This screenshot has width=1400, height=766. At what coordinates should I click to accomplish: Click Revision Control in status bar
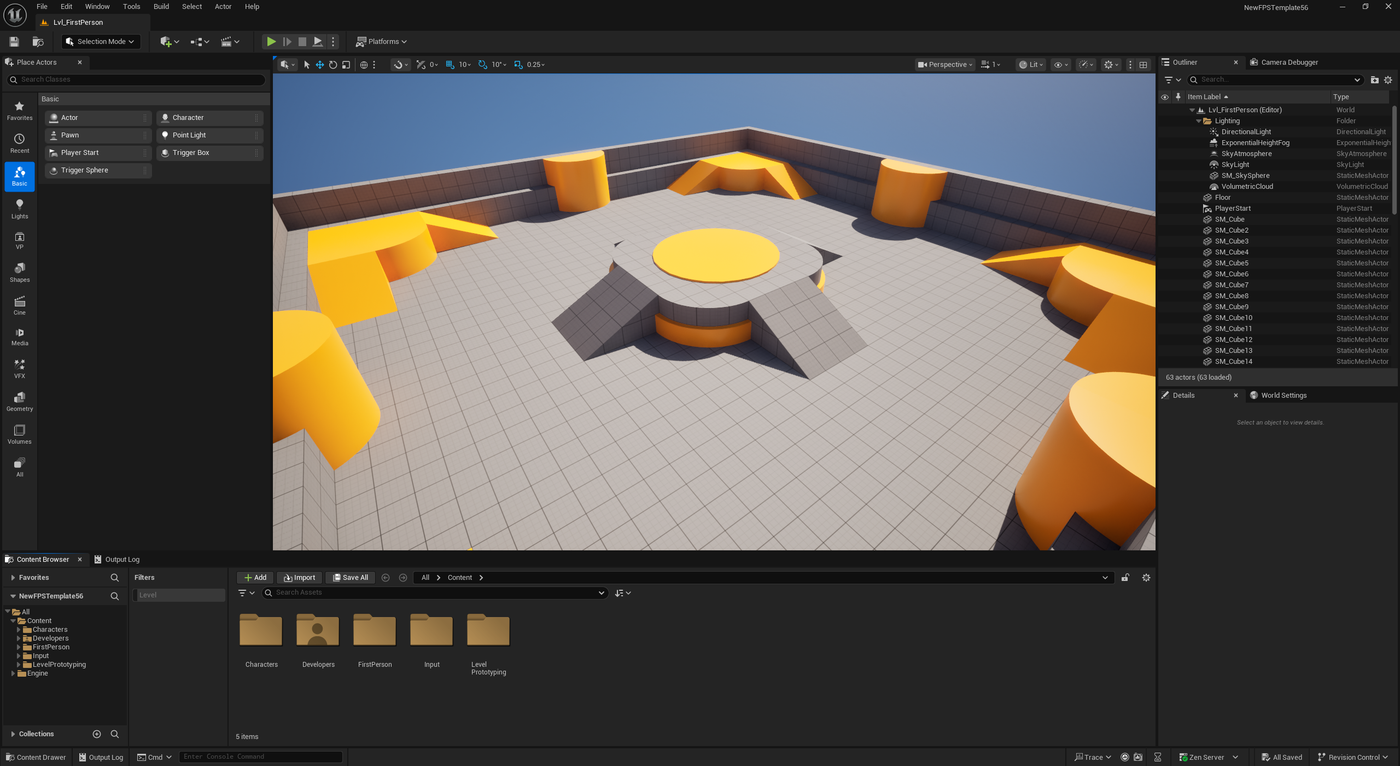point(1354,757)
